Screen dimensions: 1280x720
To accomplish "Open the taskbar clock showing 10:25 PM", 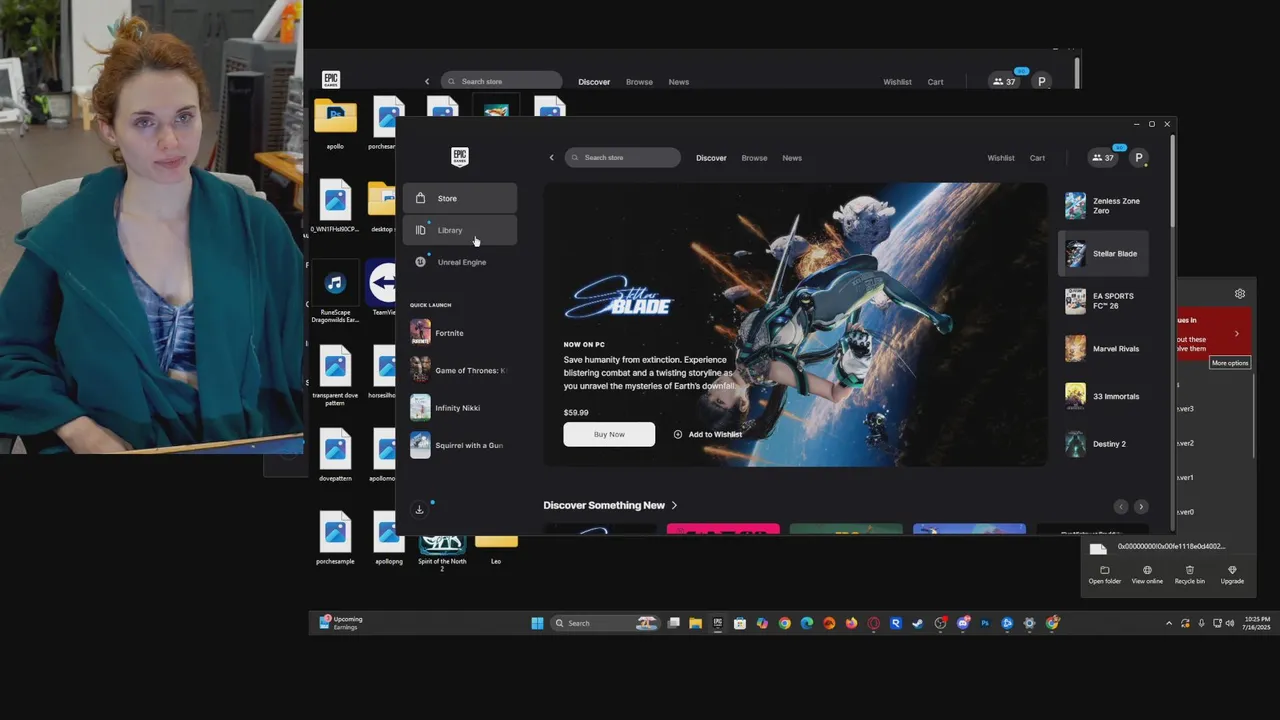I will coord(1257,623).
